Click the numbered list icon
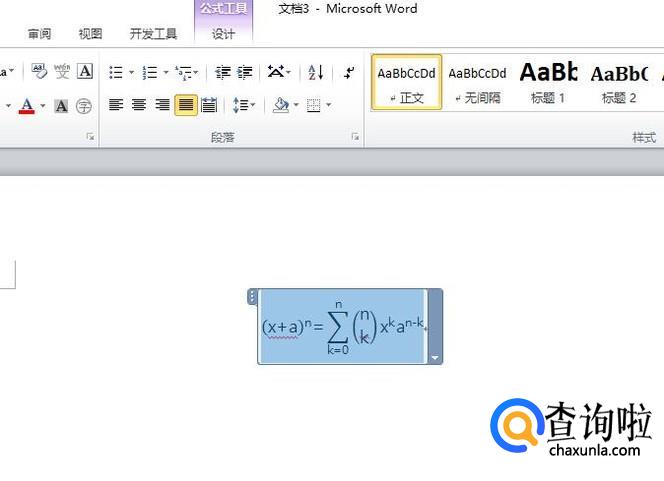Viewport: 664px width, 481px height. coord(150,72)
